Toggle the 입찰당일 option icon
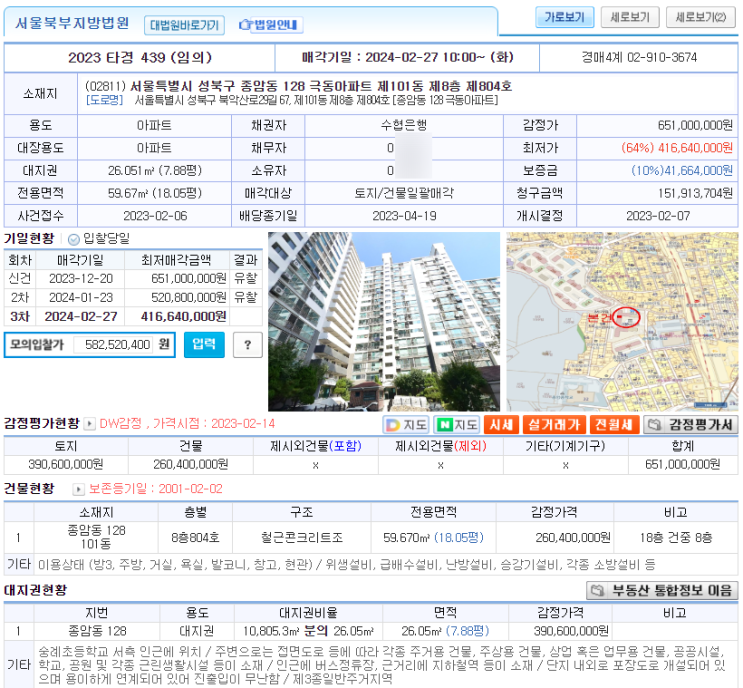Viewport: 743px width, 688px height. click(73, 239)
